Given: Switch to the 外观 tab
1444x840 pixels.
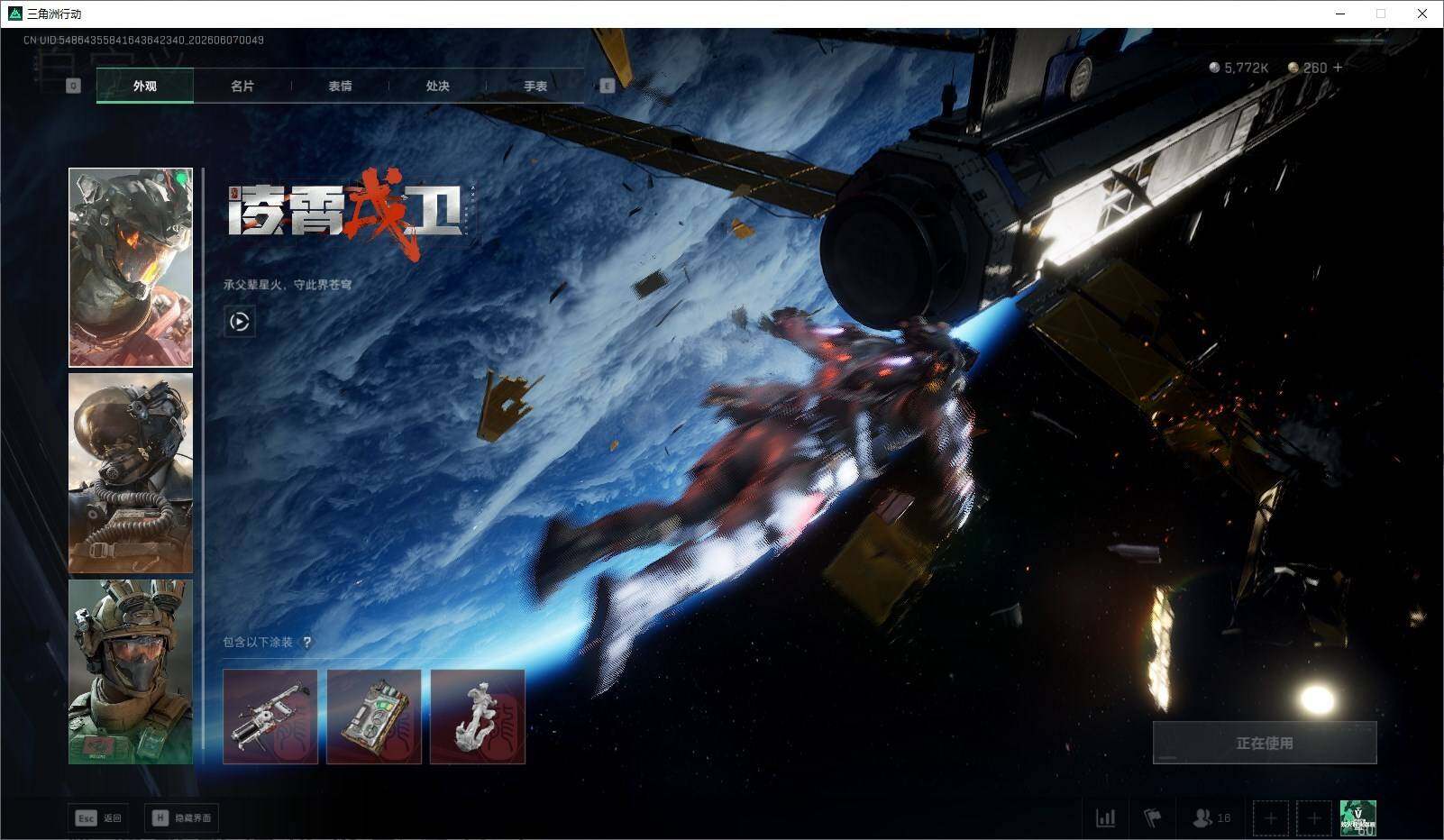Looking at the screenshot, I should tap(144, 86).
